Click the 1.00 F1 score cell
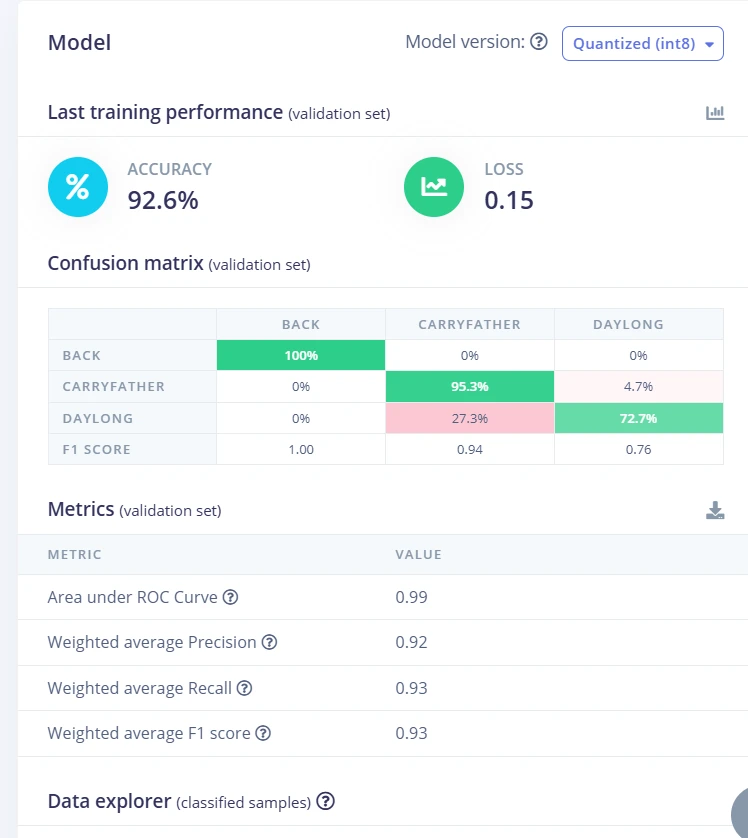 tap(301, 449)
